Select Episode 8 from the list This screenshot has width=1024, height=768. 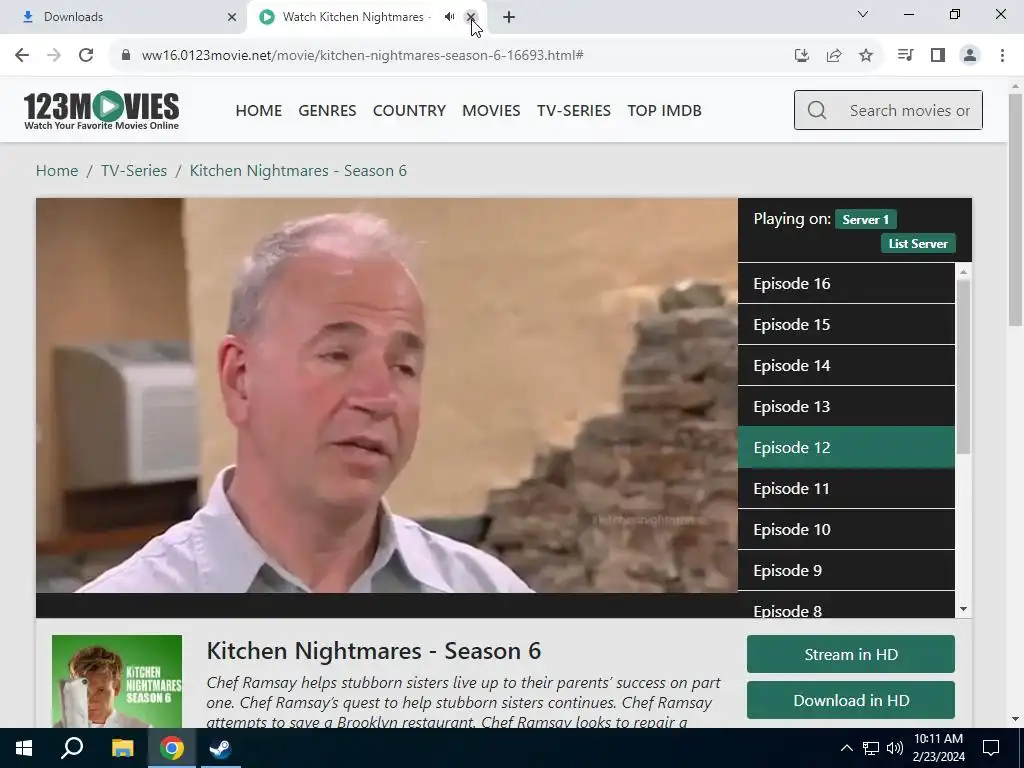[x=846, y=607]
